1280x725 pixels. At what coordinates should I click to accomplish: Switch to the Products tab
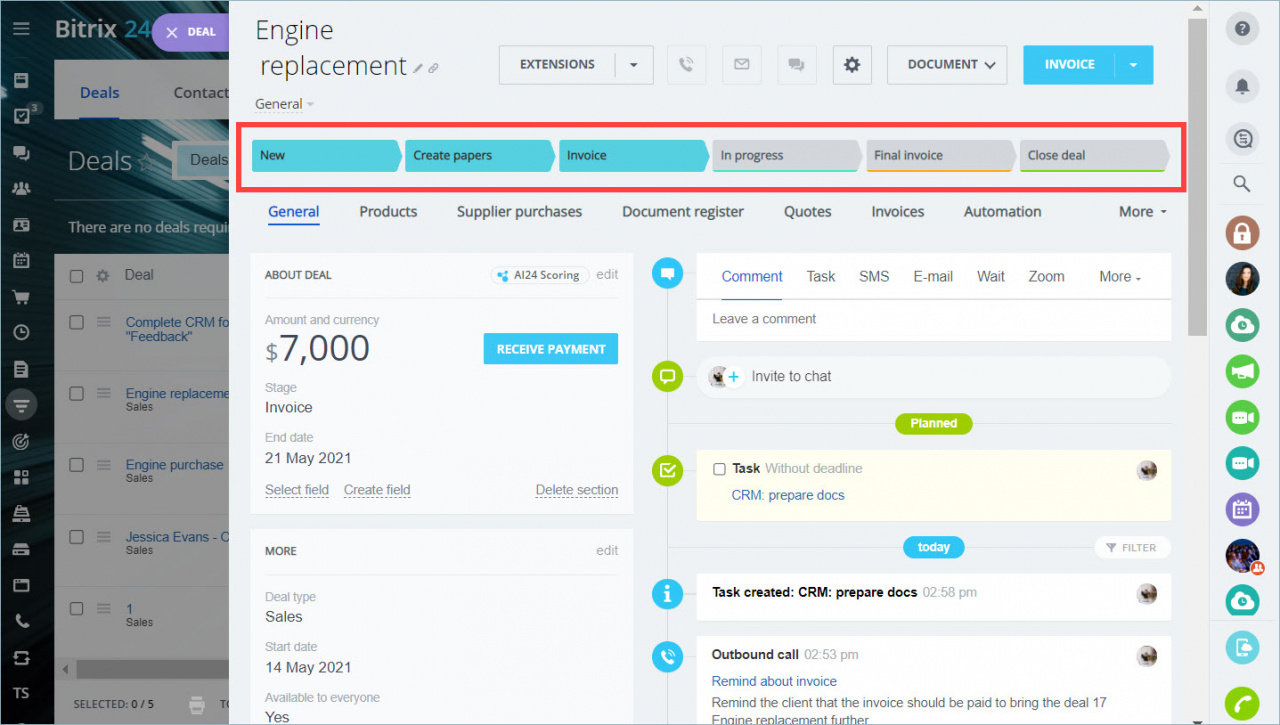388,212
